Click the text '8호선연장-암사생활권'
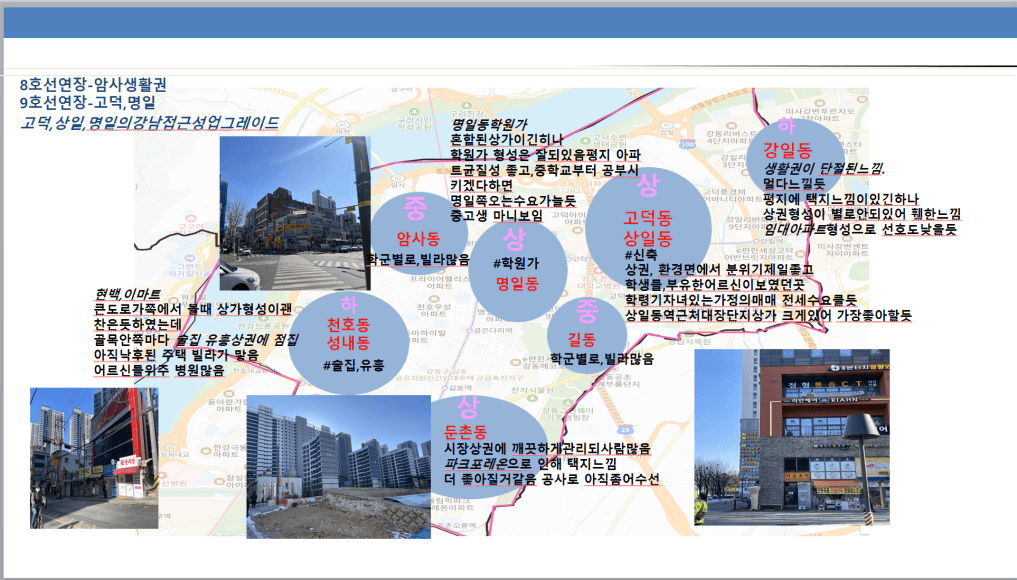This screenshot has width=1017, height=580. click(93, 84)
